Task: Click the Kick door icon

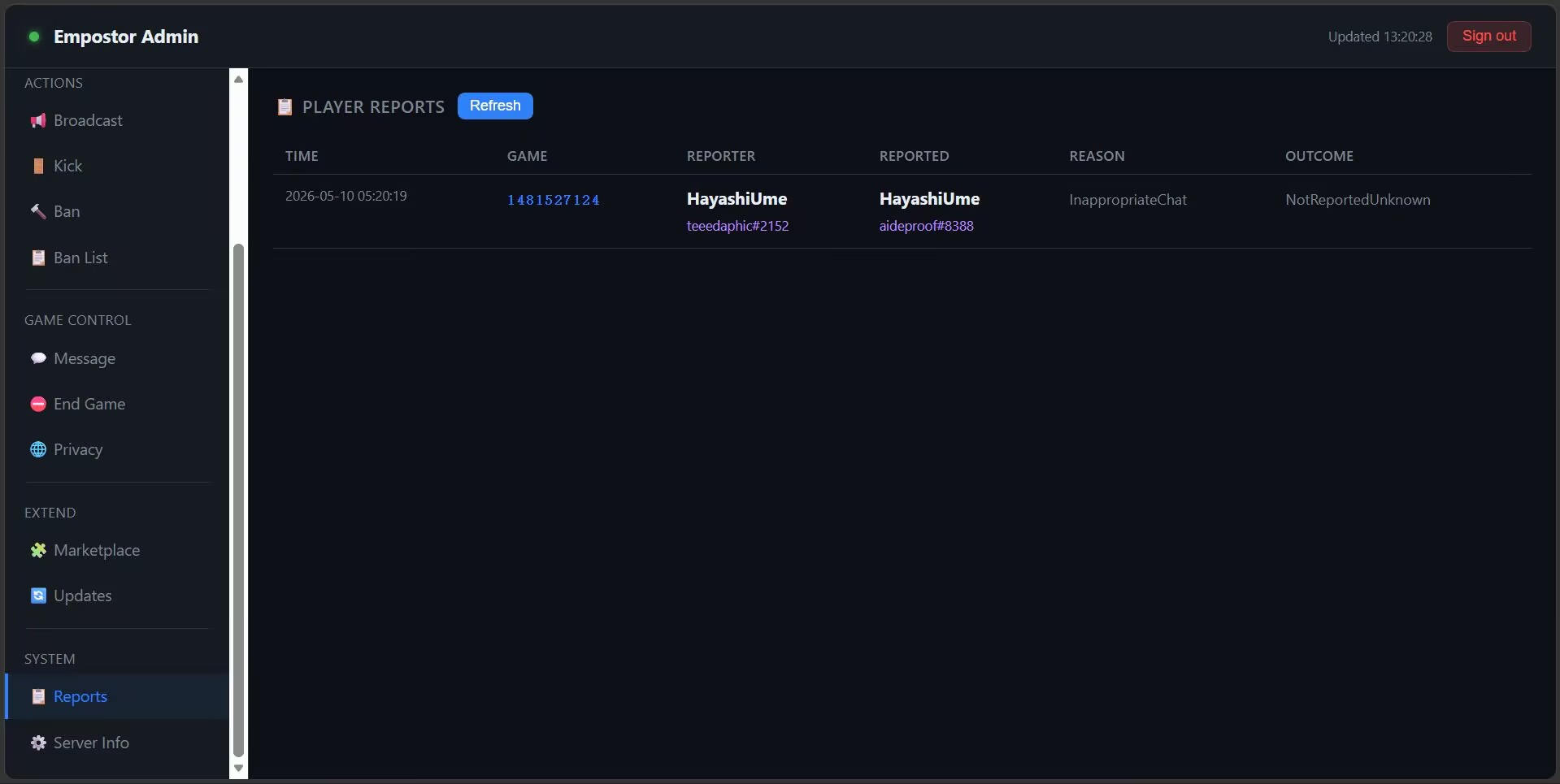Action: [38, 167]
